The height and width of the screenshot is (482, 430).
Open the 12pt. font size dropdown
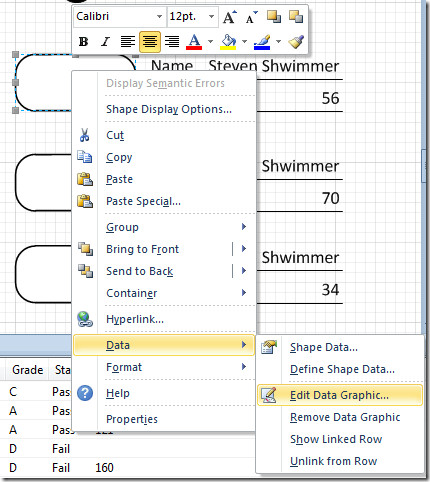tap(211, 16)
